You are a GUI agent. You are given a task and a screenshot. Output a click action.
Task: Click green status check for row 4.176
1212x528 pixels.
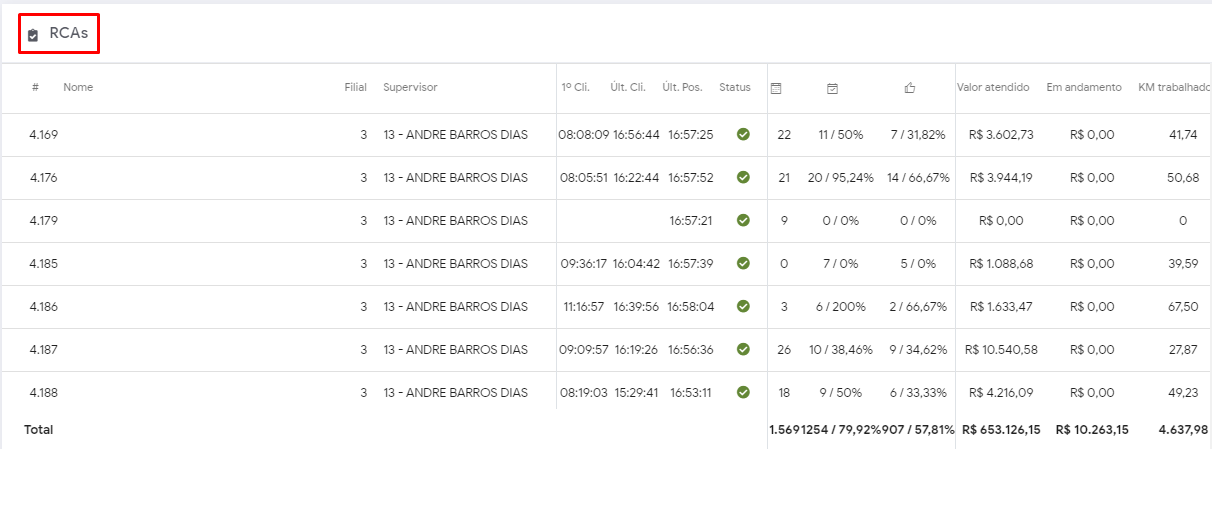743,177
